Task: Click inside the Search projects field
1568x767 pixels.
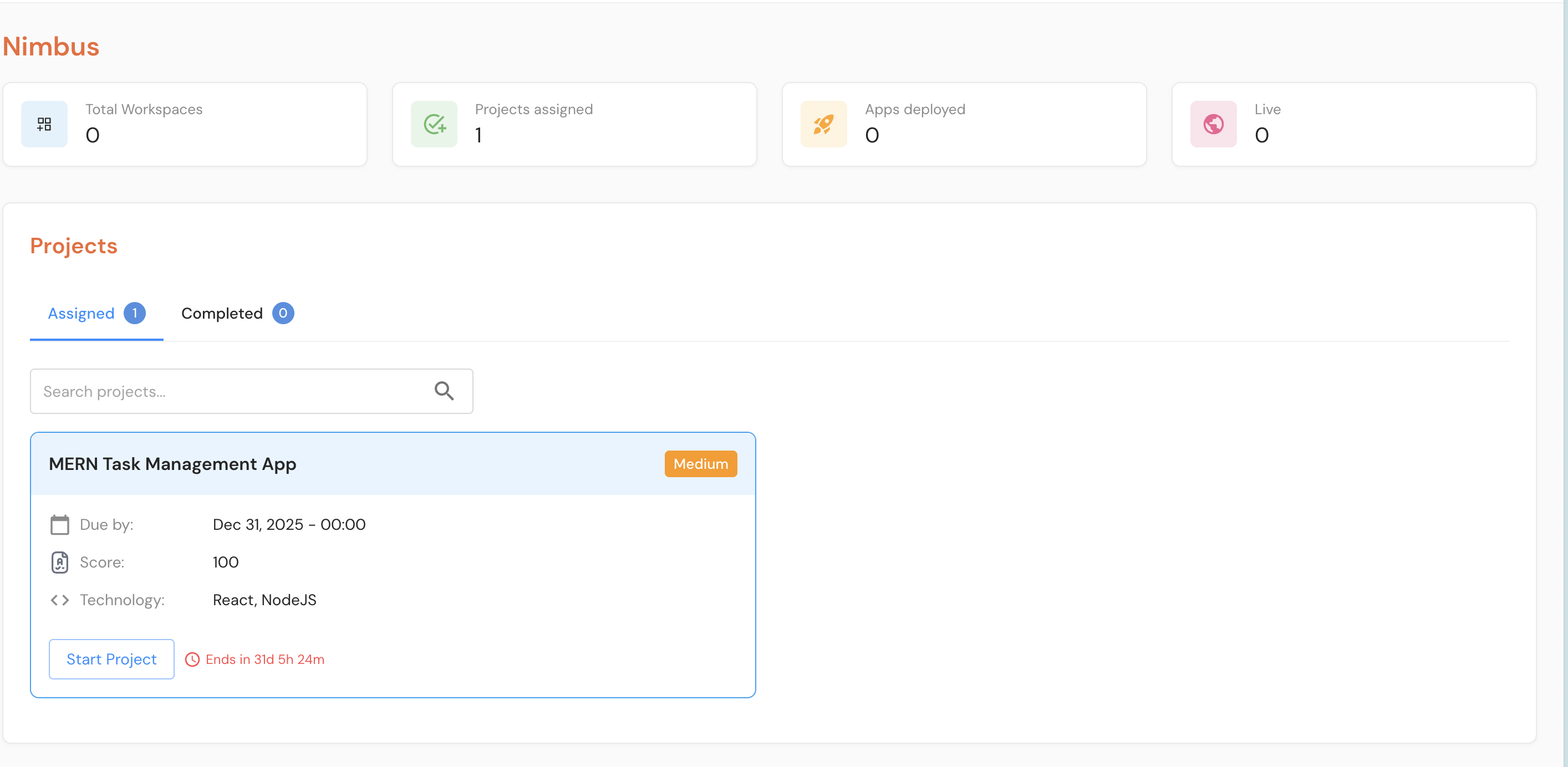Action: pos(231,391)
